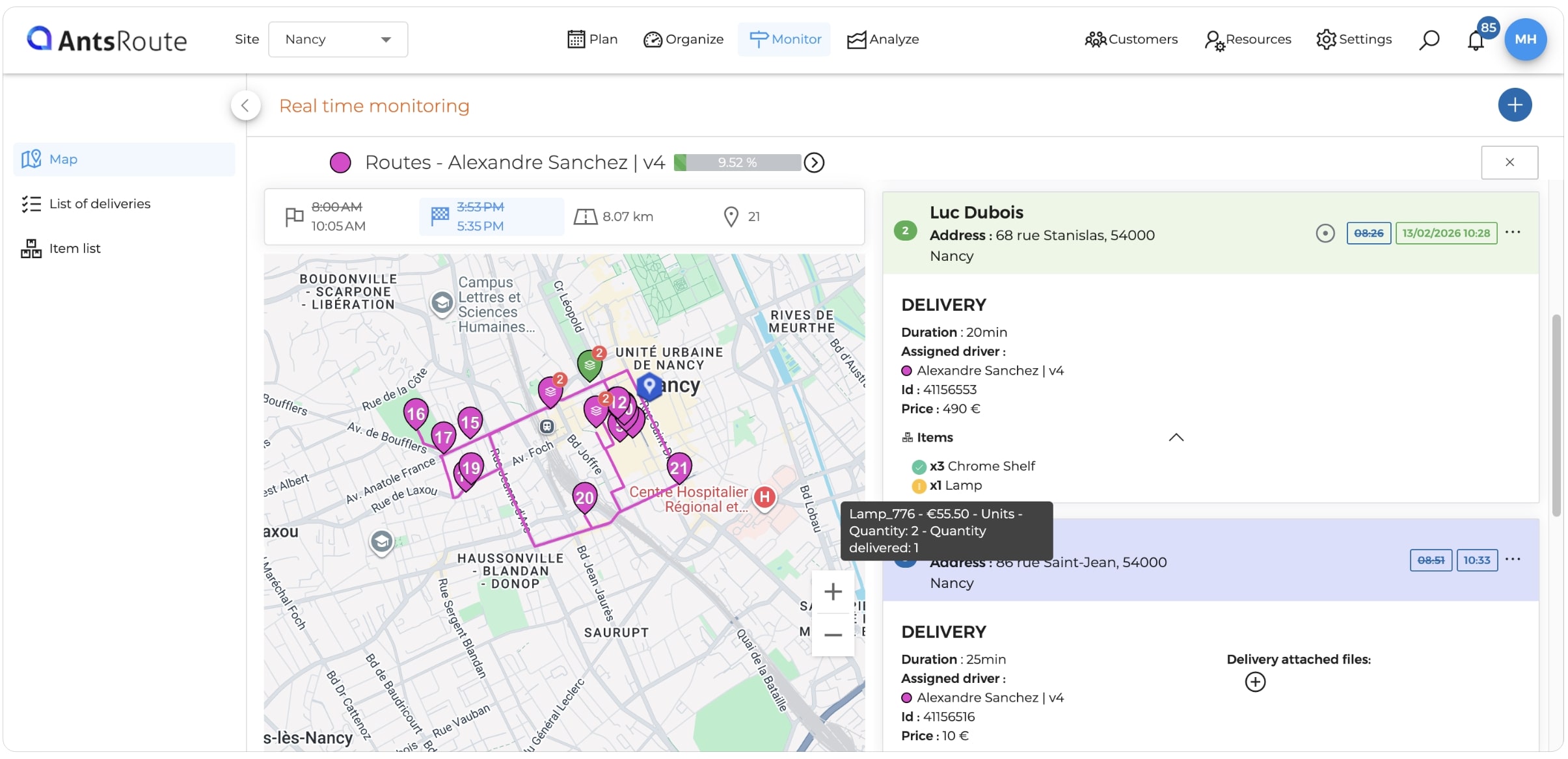Viewport: 1568px width, 759px height.
Task: Close the route detail panel with X
Action: [1509, 163]
